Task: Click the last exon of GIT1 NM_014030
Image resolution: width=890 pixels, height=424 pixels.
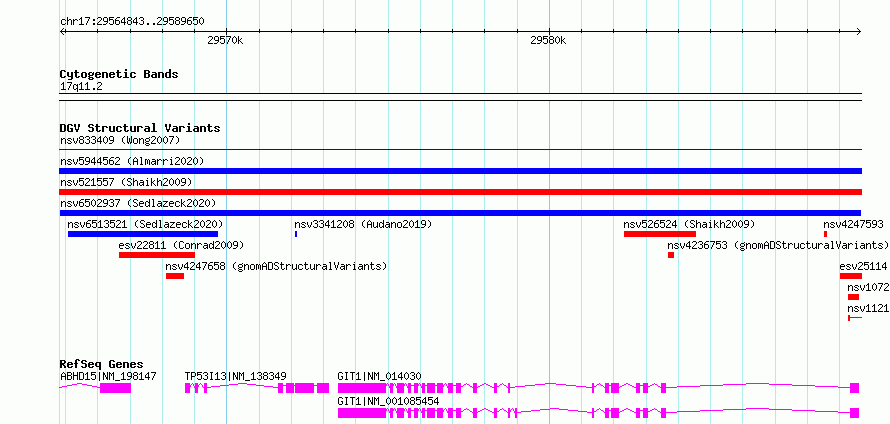Action: (854, 388)
